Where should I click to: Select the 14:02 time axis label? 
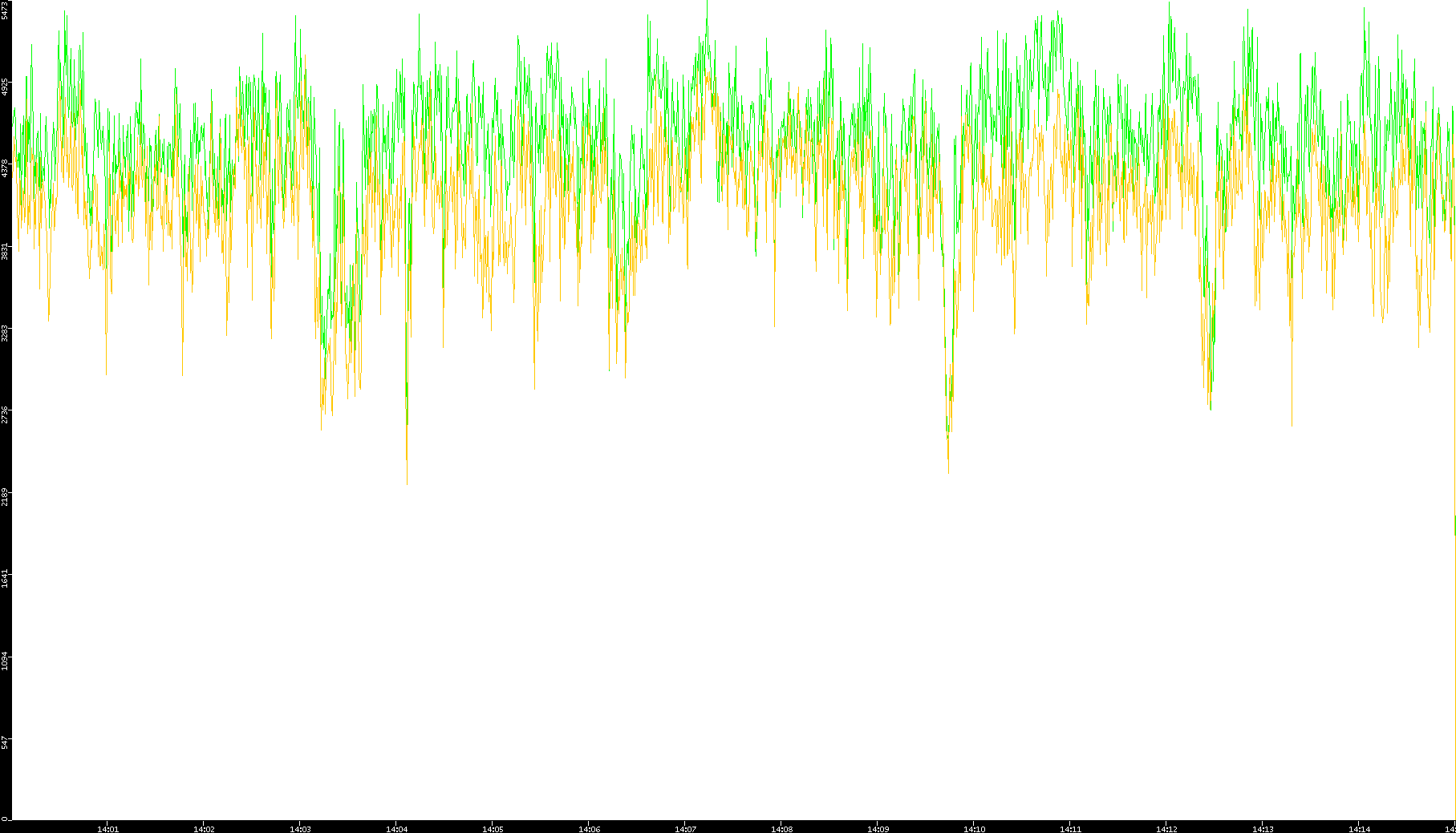point(205,829)
